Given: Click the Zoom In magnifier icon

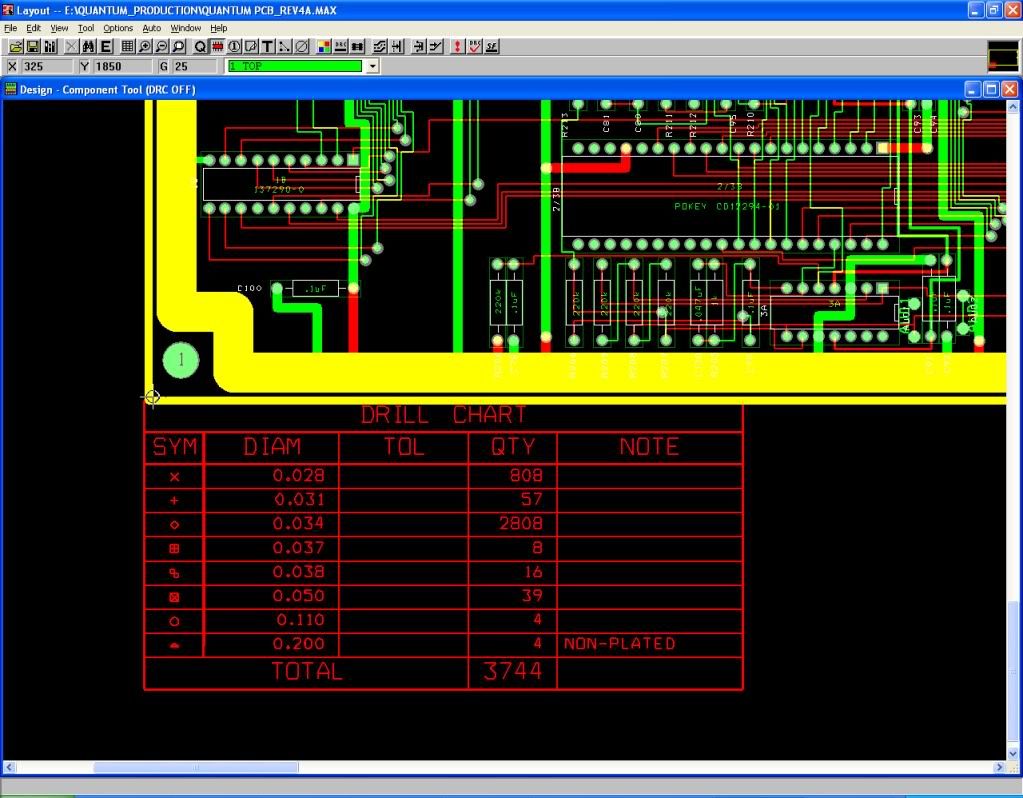Looking at the screenshot, I should (145, 46).
